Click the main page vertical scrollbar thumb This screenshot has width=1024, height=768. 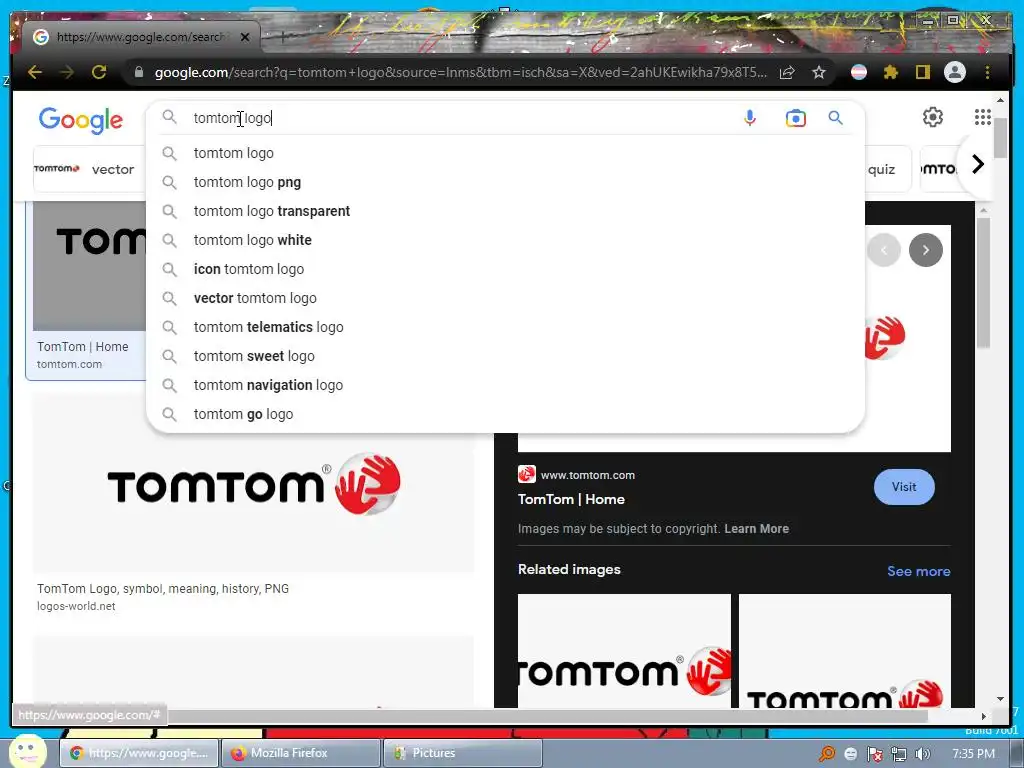[1000, 138]
